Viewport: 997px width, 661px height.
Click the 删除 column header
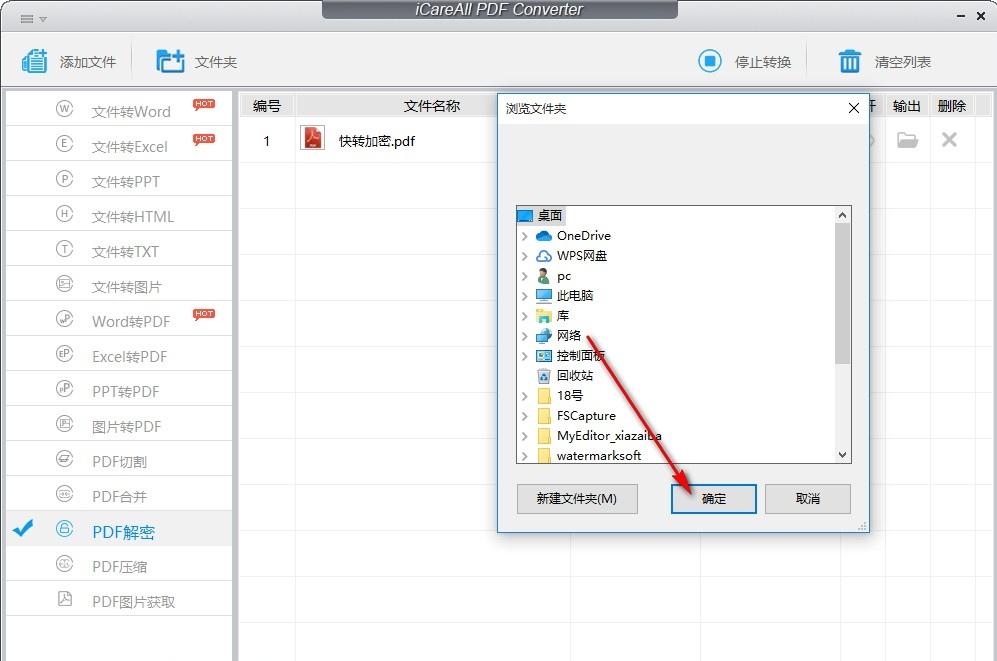tap(952, 106)
